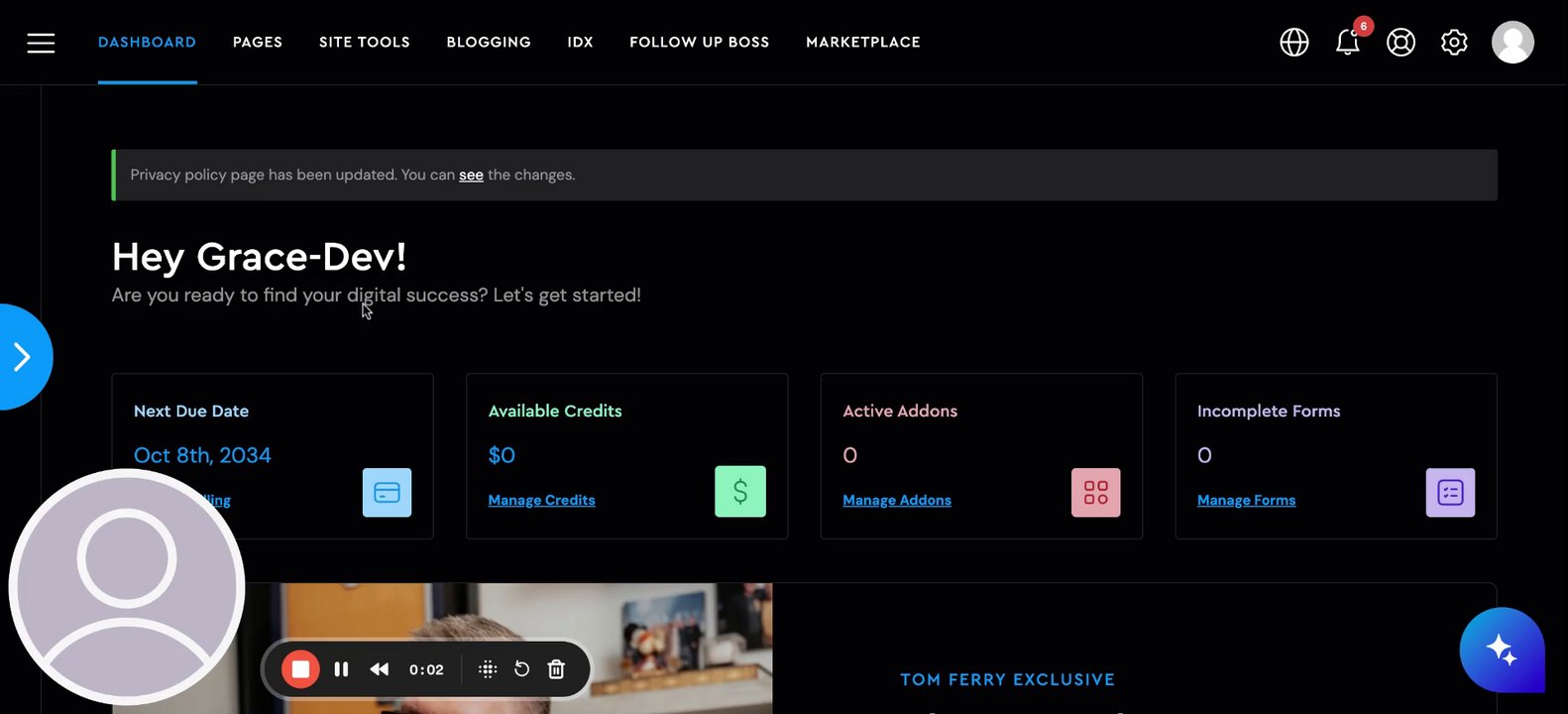Viewport: 1568px width, 714px height.
Task: Open the Site Tools menu
Action: pyautogui.click(x=365, y=42)
